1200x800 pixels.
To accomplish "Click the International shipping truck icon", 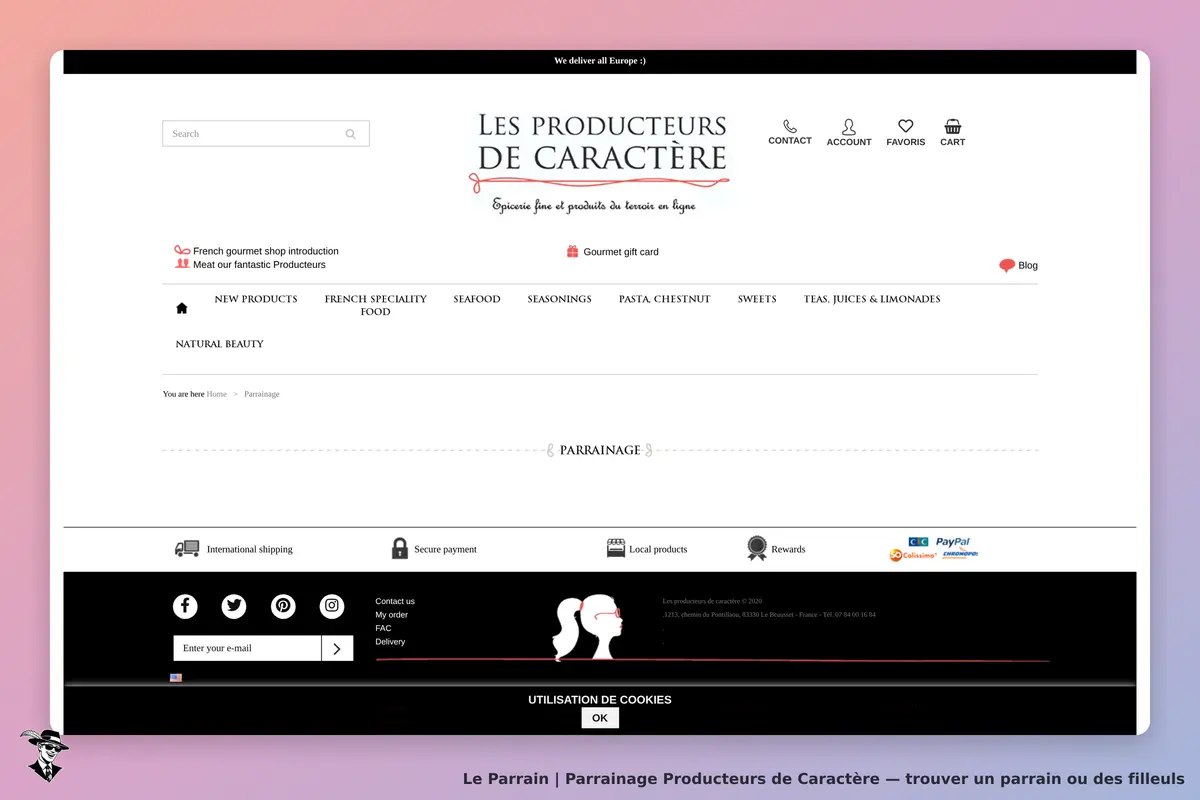I will pyautogui.click(x=187, y=548).
